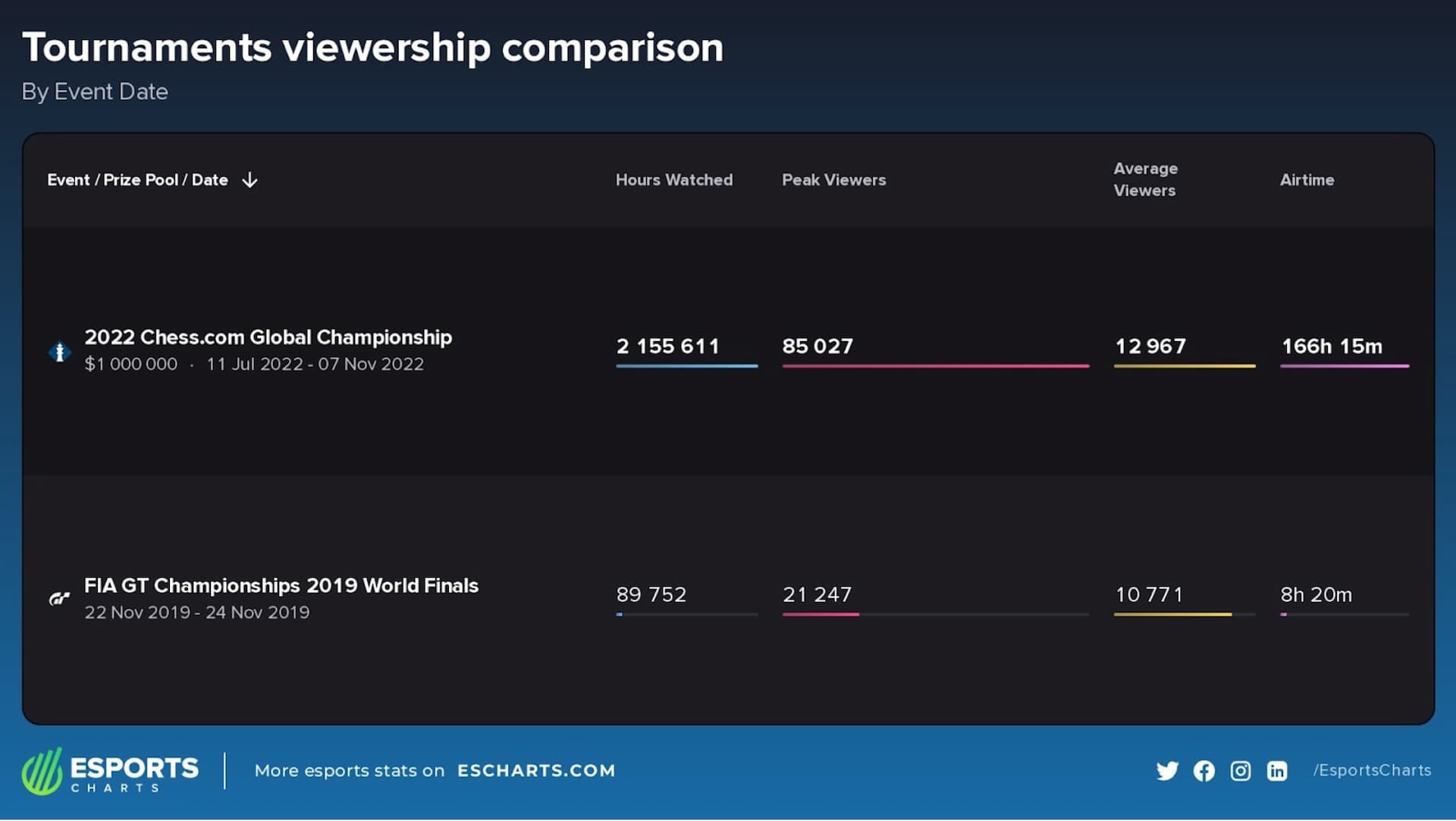
Task: Click the Gran Turismo event icon
Action: 59,599
